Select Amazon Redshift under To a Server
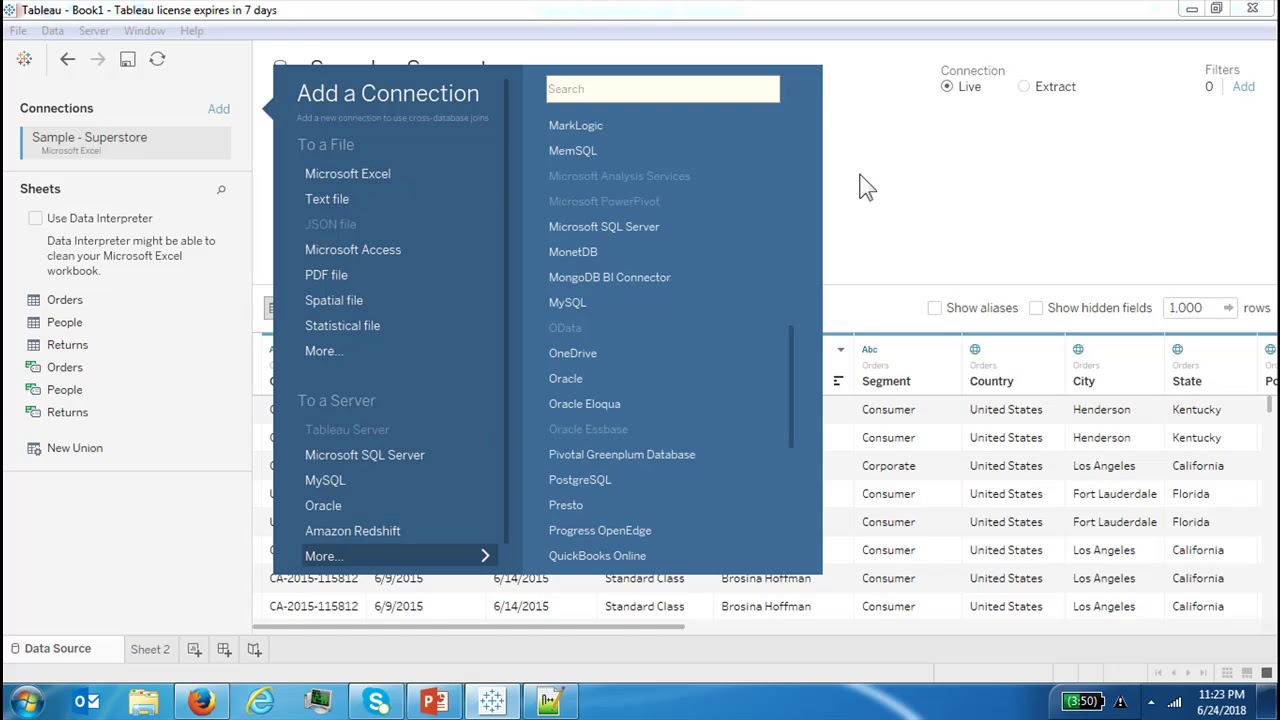The width and height of the screenshot is (1280, 720). click(352, 531)
